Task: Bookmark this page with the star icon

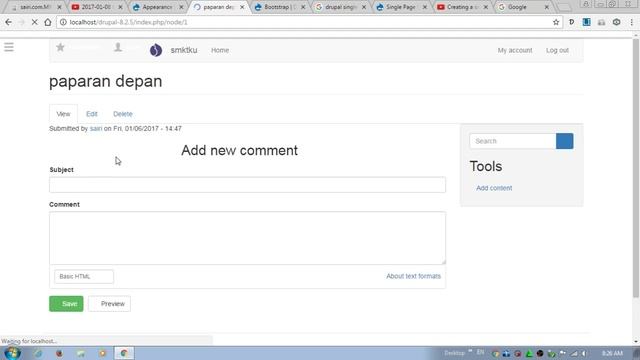Action: click(556, 22)
